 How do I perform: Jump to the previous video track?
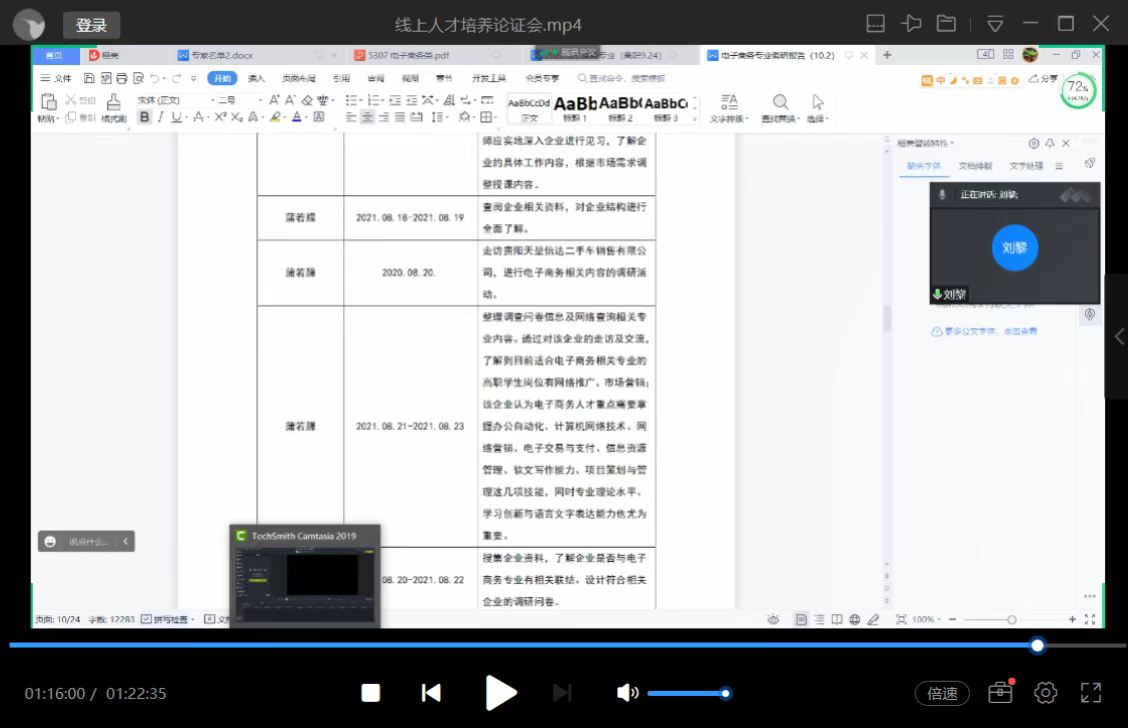click(x=431, y=693)
